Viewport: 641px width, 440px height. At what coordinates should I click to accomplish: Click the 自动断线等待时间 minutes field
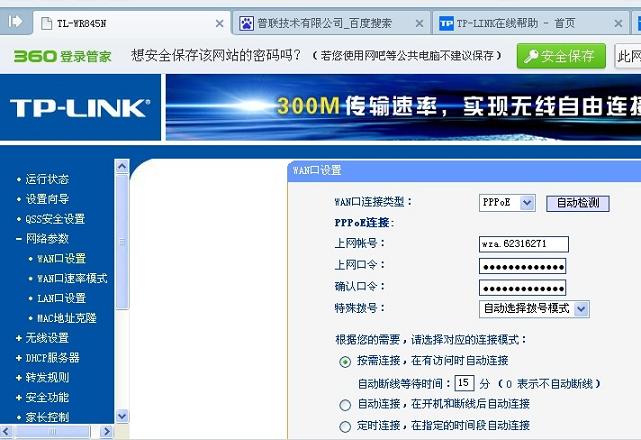(x=464, y=383)
